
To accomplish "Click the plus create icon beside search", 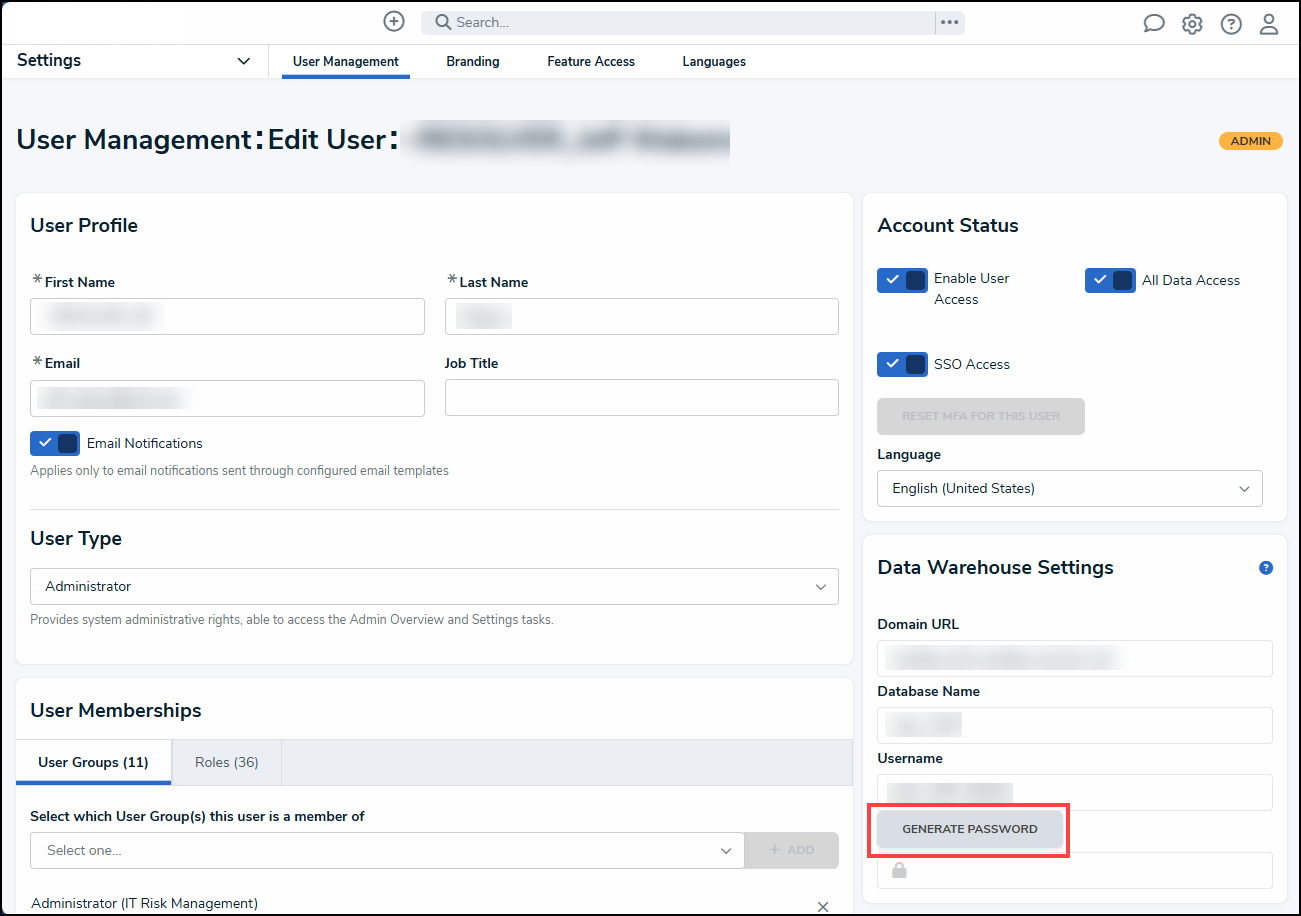I will coord(394,21).
